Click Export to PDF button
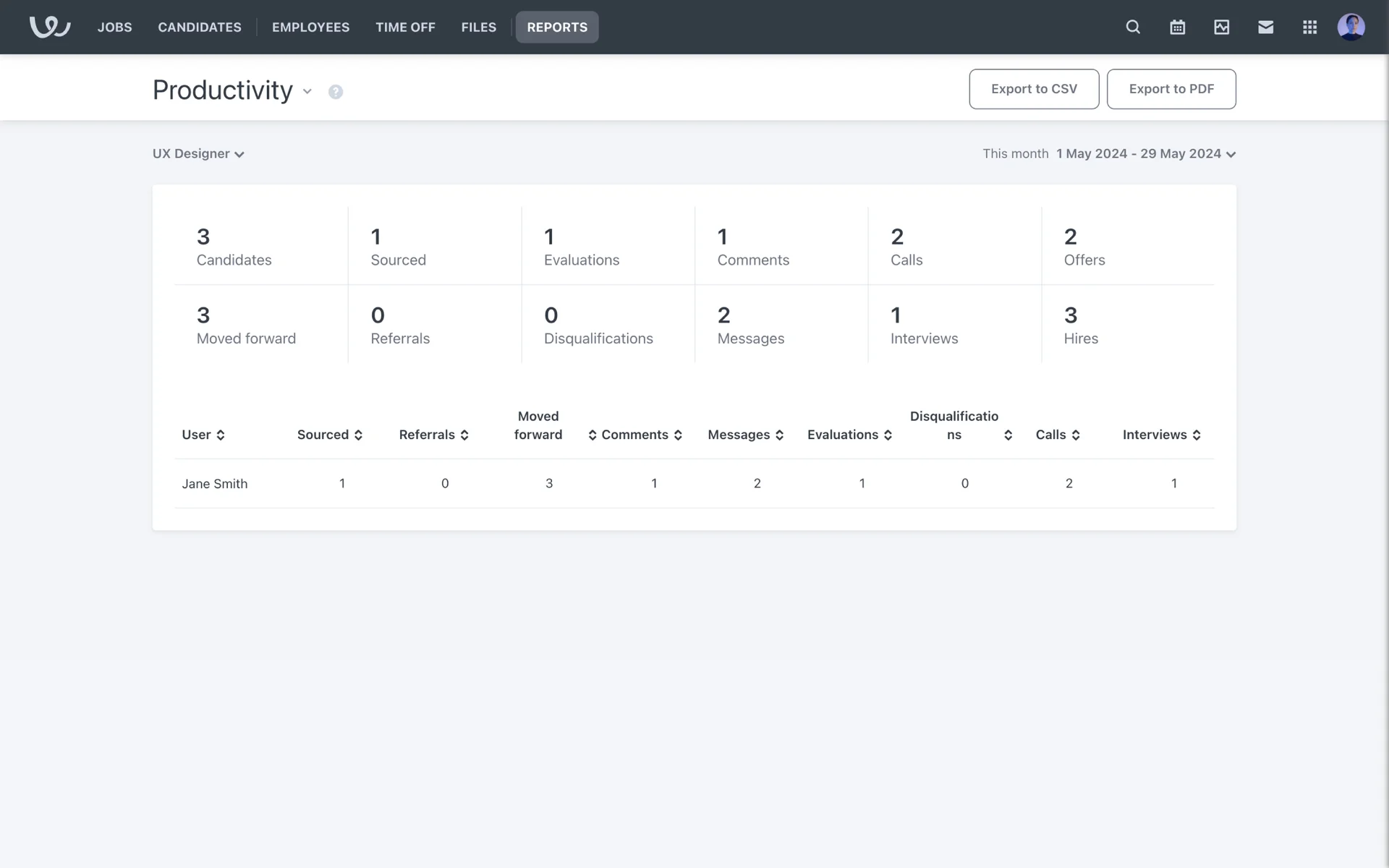1389x868 pixels. coord(1171,89)
